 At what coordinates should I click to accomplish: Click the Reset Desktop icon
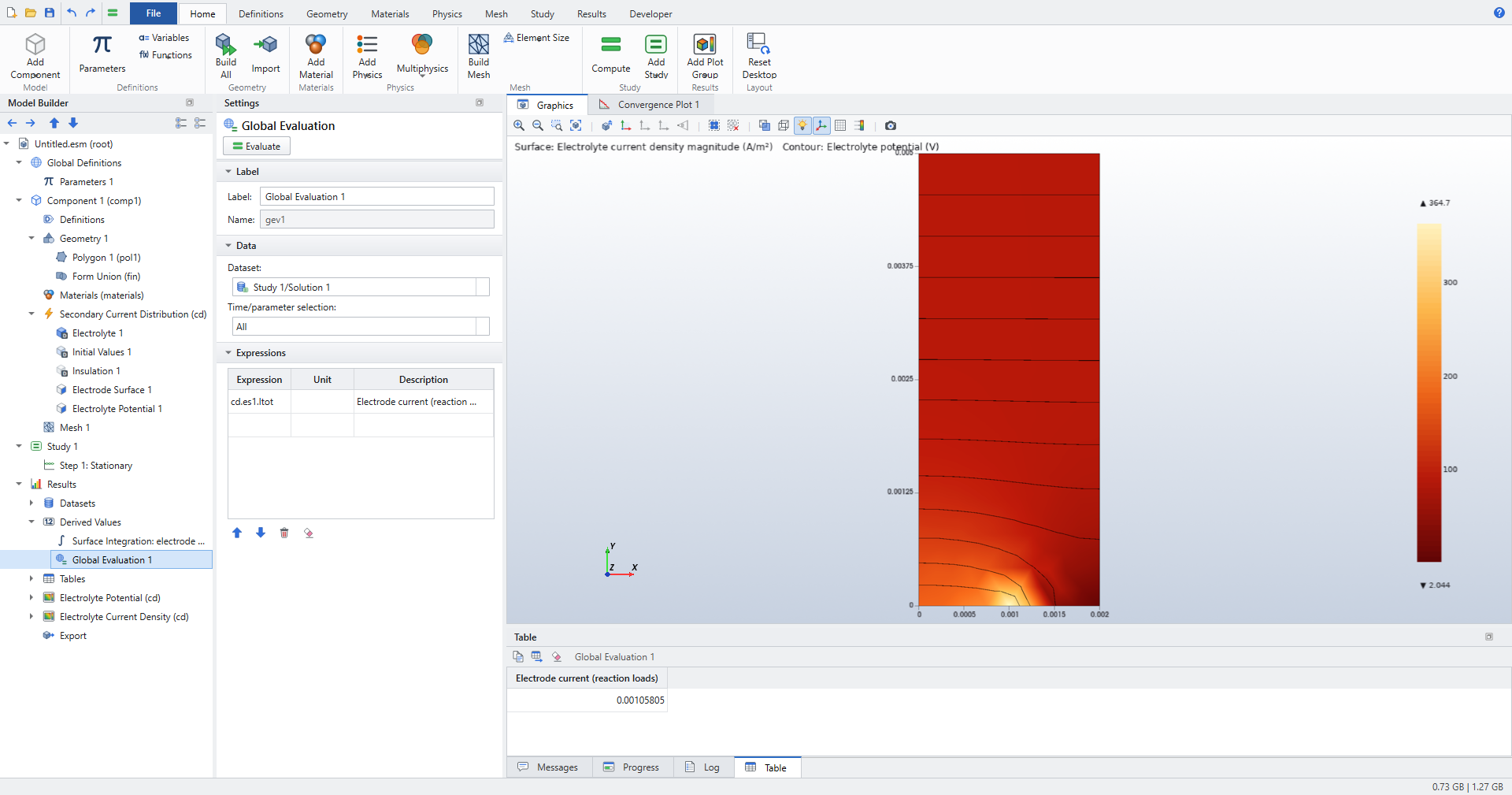click(758, 44)
